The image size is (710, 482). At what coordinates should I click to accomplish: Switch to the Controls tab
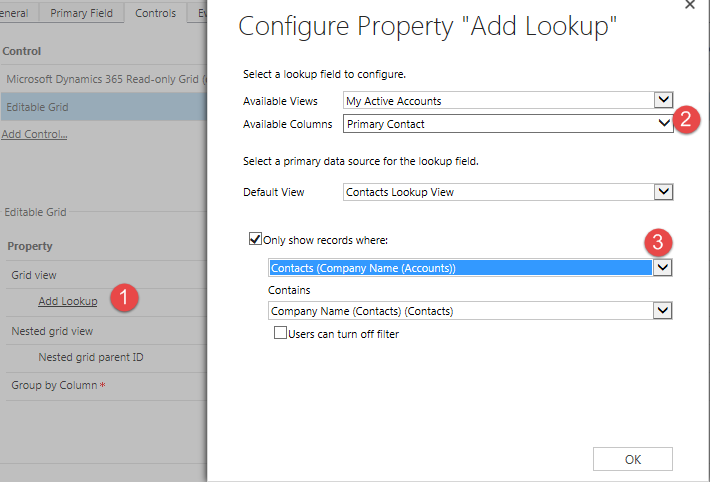154,13
